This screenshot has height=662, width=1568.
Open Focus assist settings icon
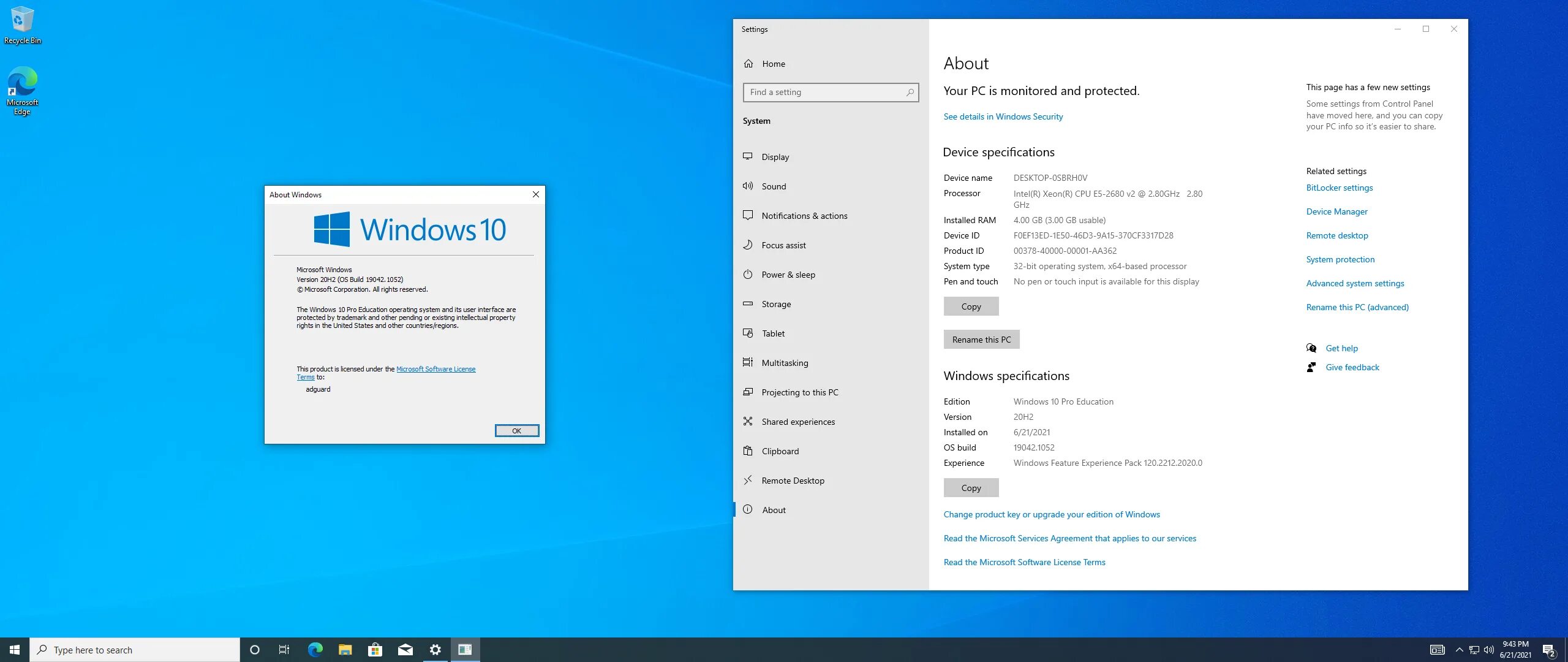[x=749, y=245]
